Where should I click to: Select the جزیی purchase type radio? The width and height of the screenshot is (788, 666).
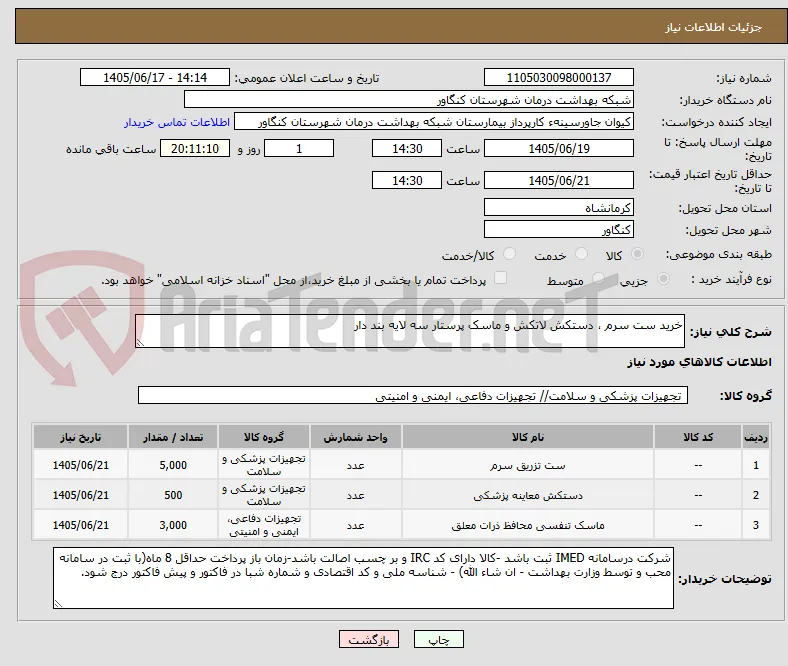pos(663,278)
